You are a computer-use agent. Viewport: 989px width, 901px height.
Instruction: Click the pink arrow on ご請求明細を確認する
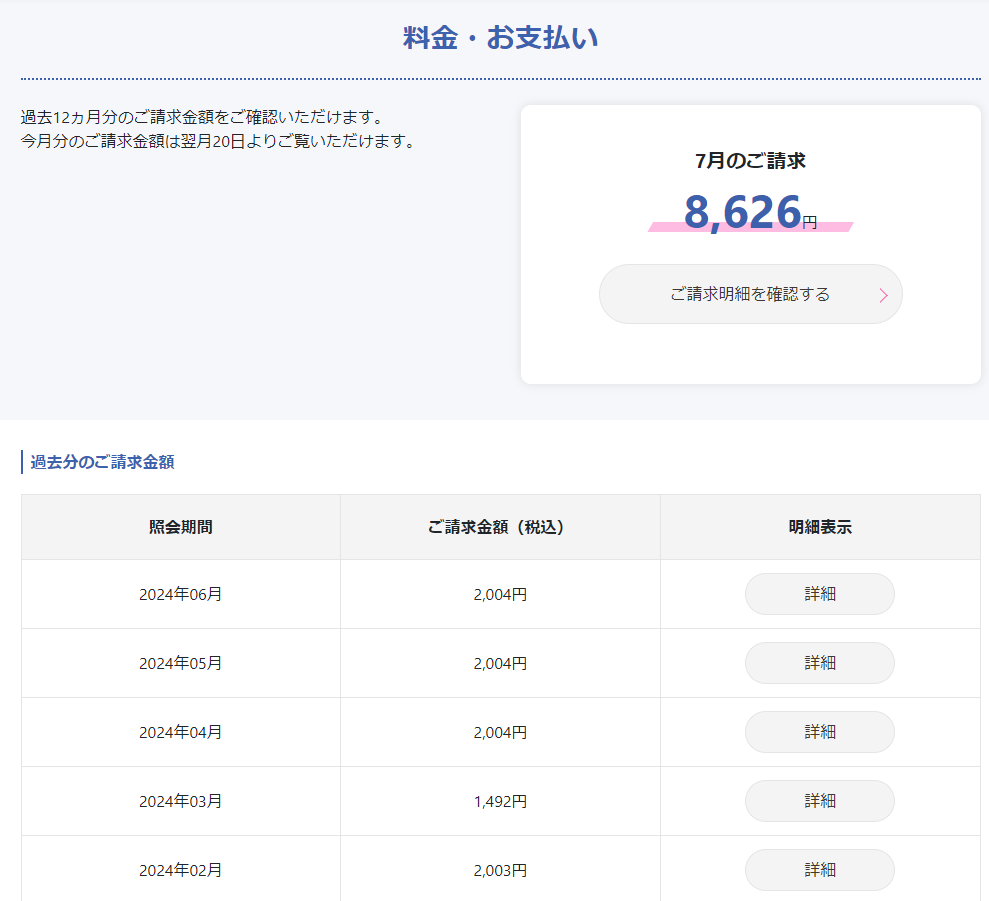884,295
